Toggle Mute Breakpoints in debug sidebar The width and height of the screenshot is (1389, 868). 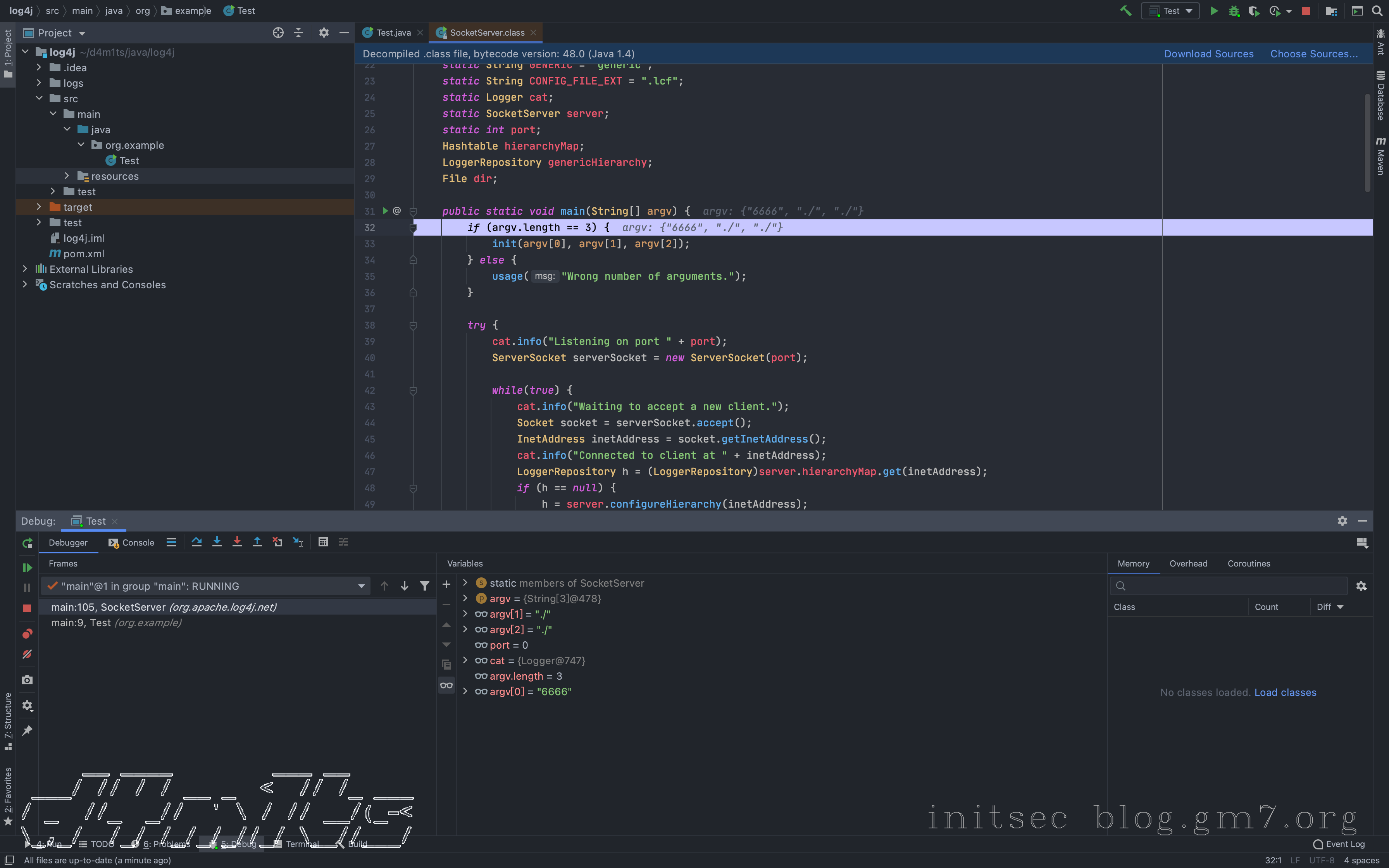[27, 654]
